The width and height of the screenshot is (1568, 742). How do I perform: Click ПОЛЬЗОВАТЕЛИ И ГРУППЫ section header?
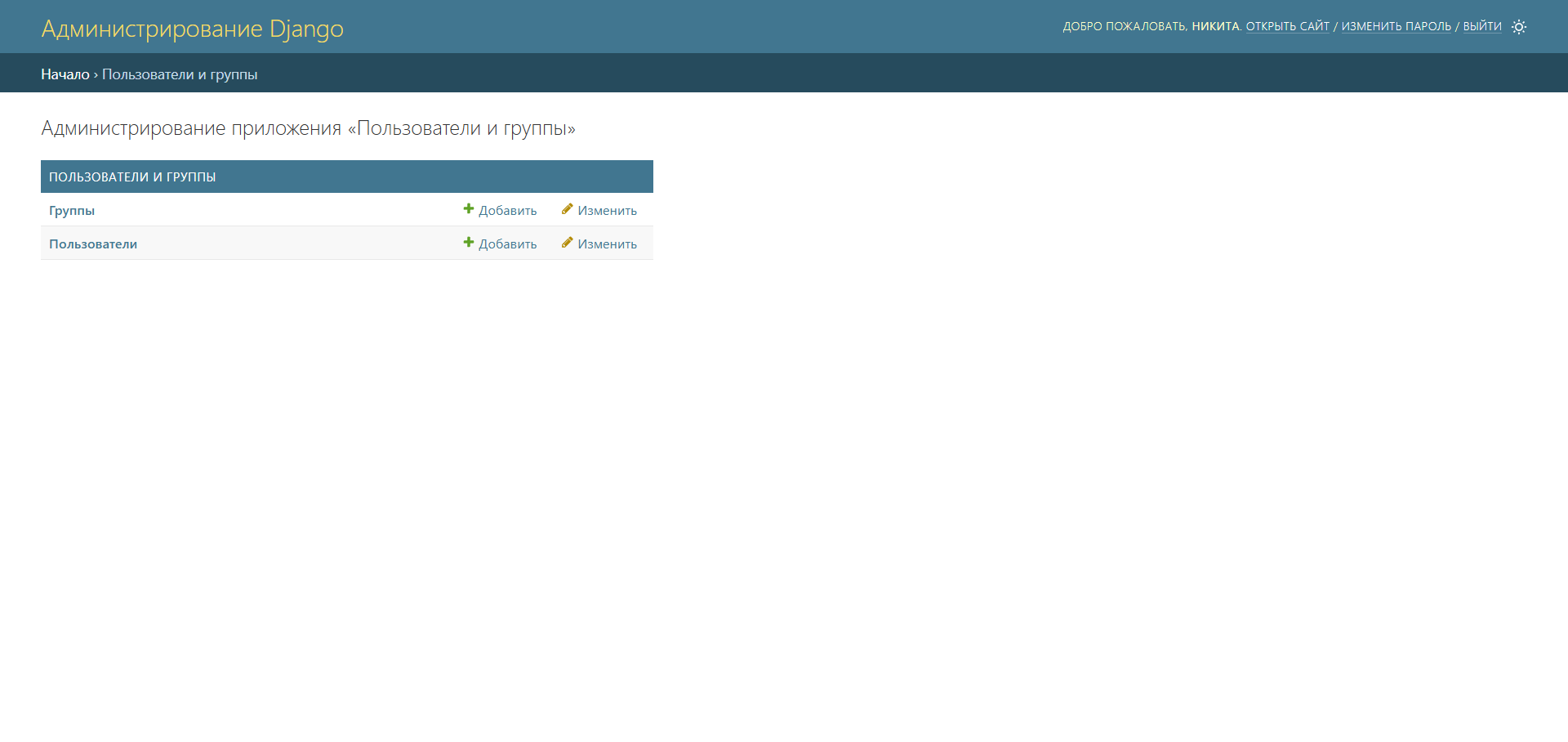(132, 177)
